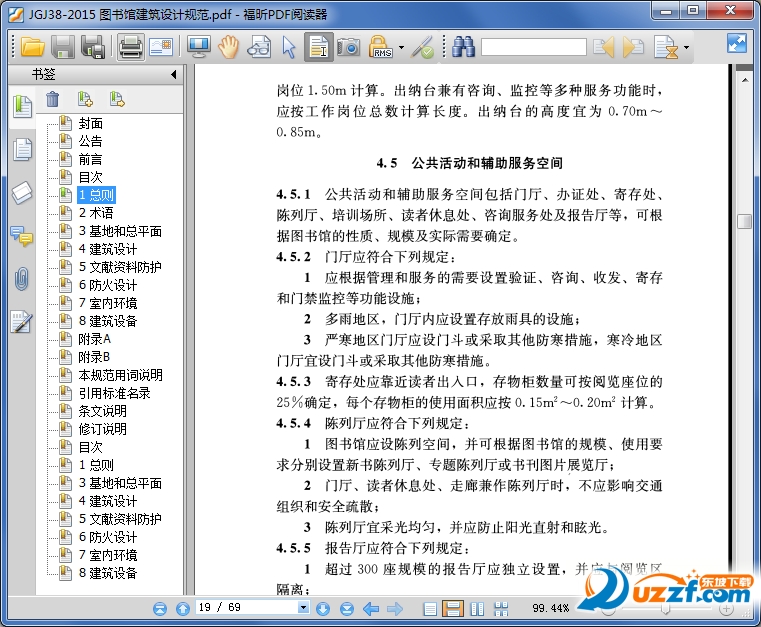Select the Hand tool
The image size is (761, 627).
click(228, 48)
